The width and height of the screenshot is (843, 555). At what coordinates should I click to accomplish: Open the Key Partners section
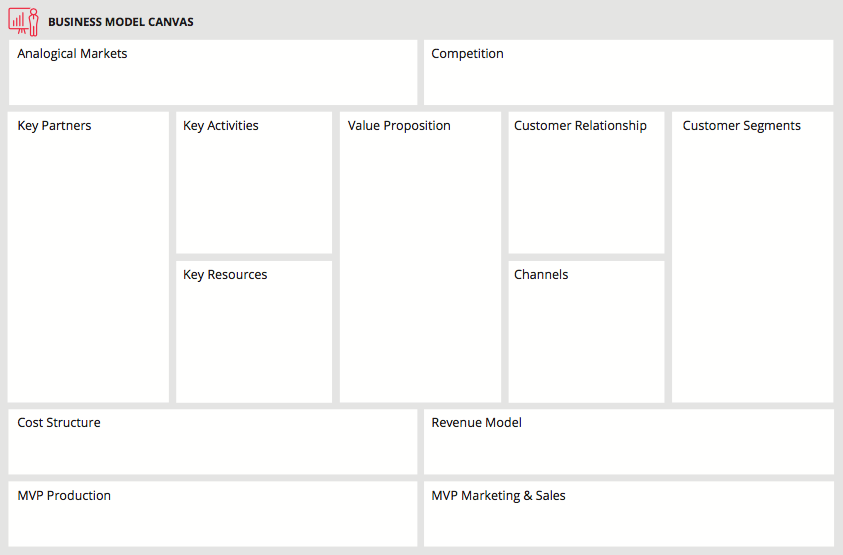(x=88, y=257)
